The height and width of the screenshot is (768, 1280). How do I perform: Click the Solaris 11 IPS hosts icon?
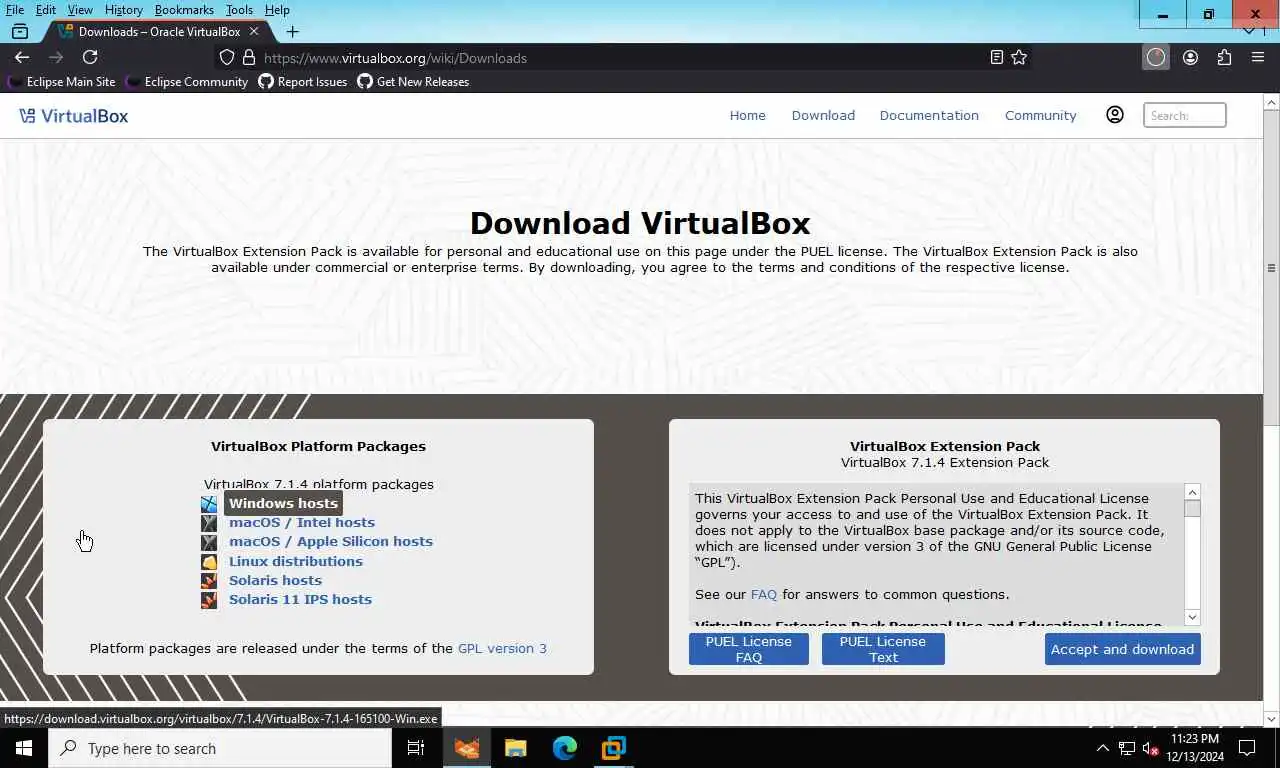pos(209,600)
